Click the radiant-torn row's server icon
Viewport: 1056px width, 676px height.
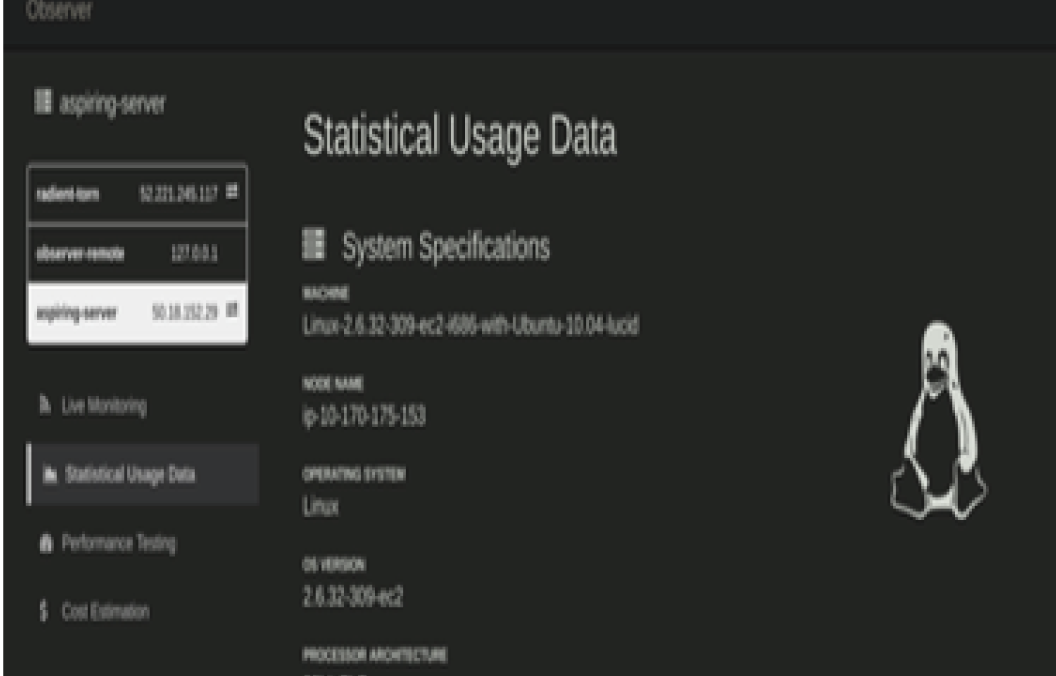pos(232,191)
